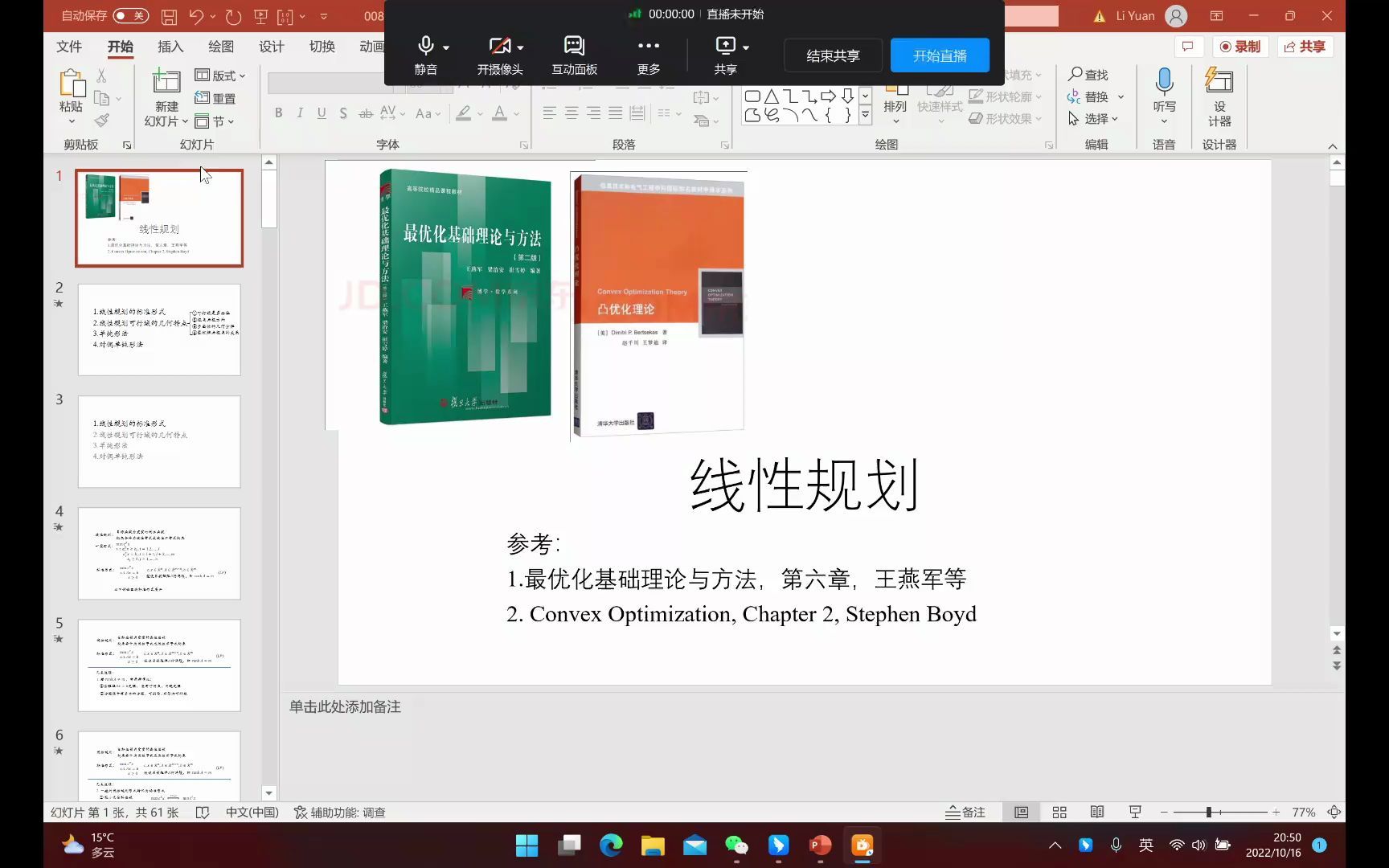
Task: Select the triangle shape in gallery
Action: tap(772, 96)
